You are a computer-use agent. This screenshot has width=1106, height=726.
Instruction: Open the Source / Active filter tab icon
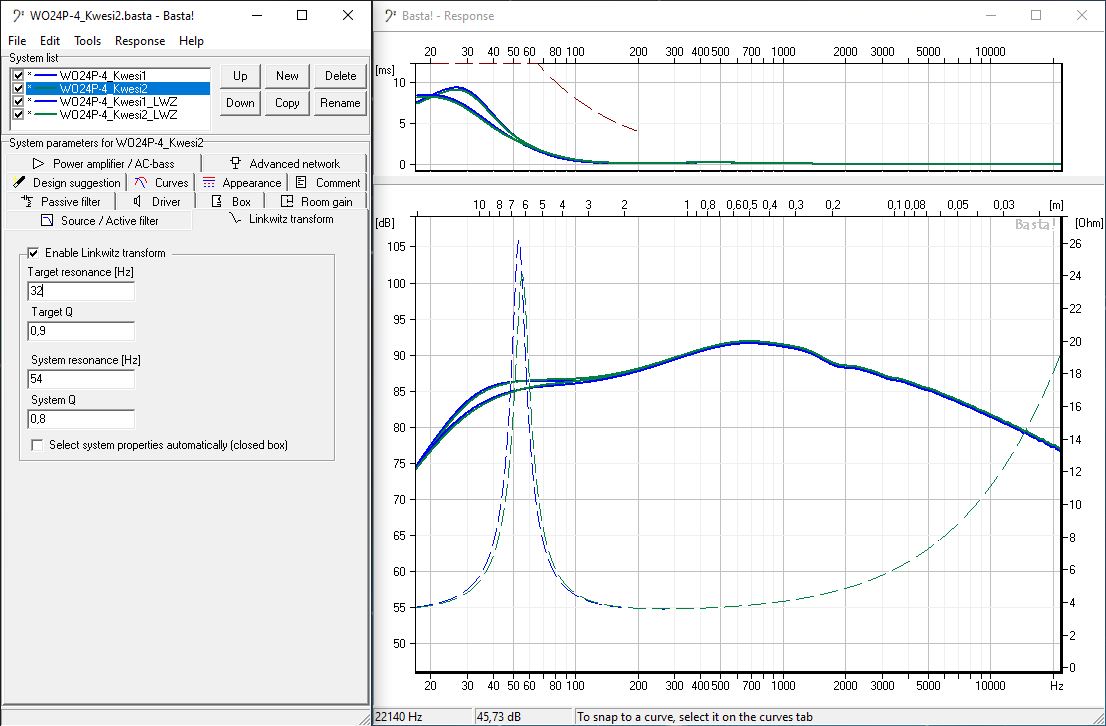point(47,221)
